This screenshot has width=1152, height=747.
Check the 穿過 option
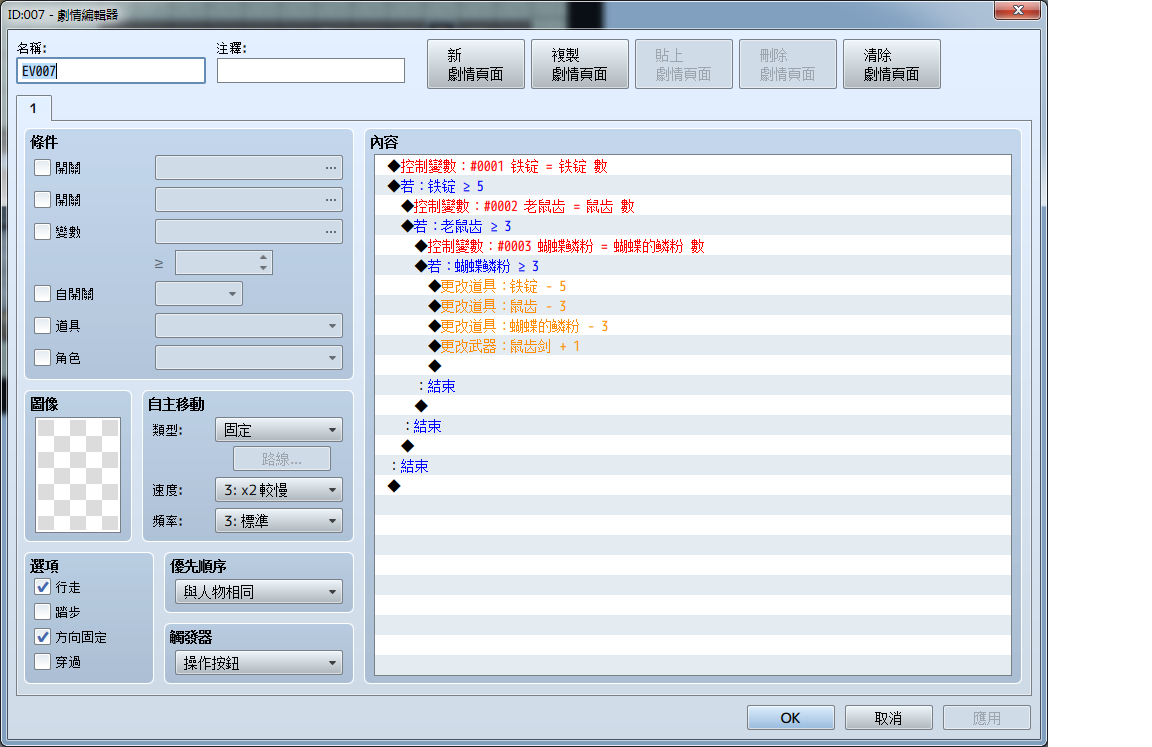(43, 662)
